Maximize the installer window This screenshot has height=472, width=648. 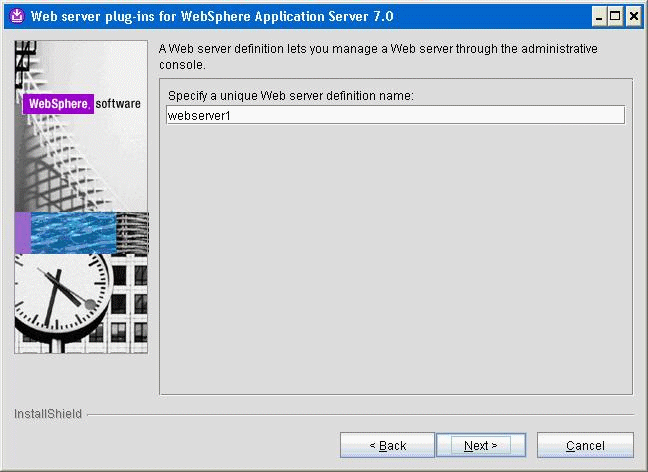615,17
